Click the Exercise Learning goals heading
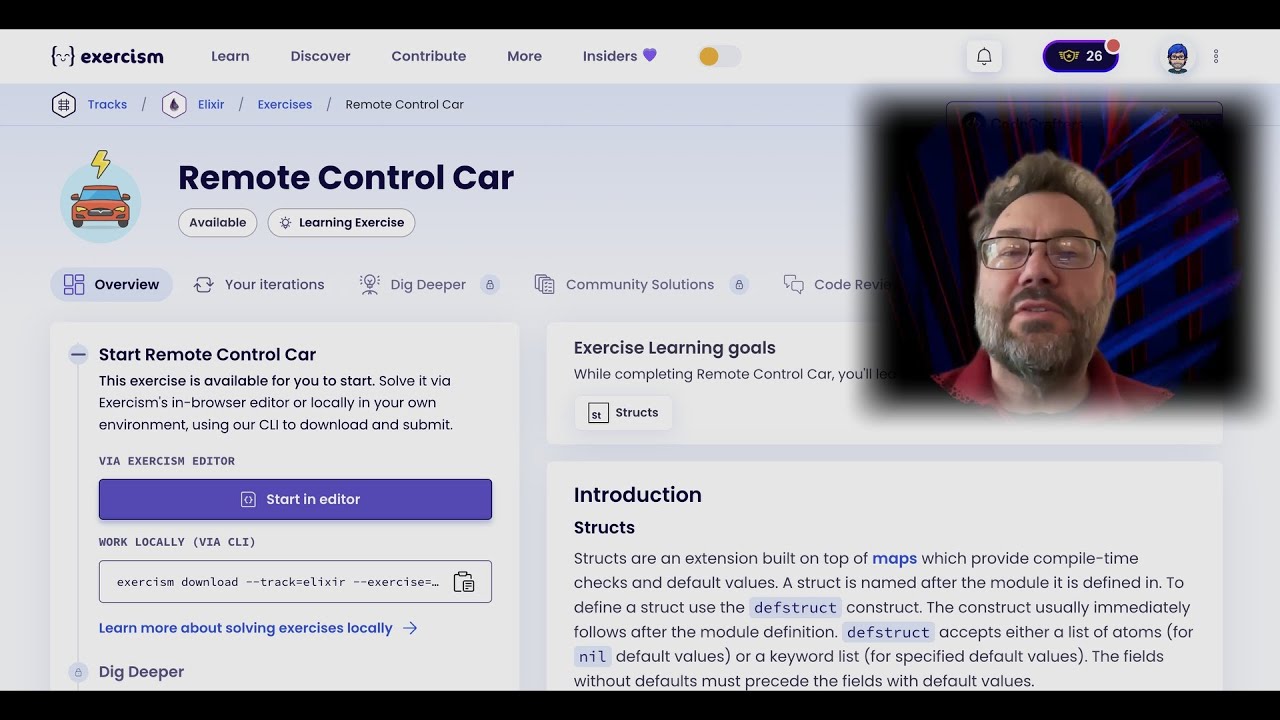Screen dimensions: 1280x720 [674, 348]
